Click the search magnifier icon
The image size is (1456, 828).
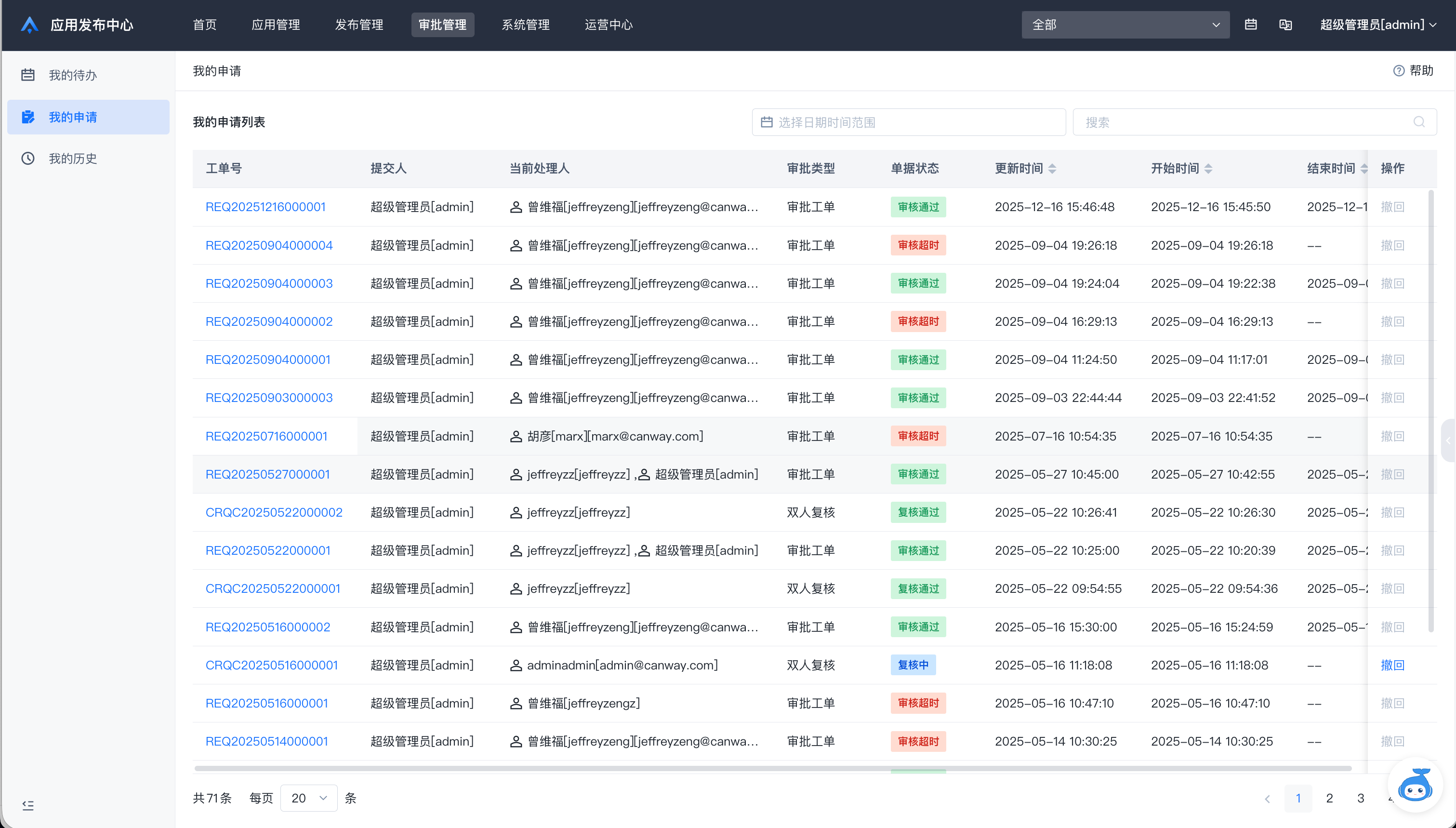coord(1419,122)
